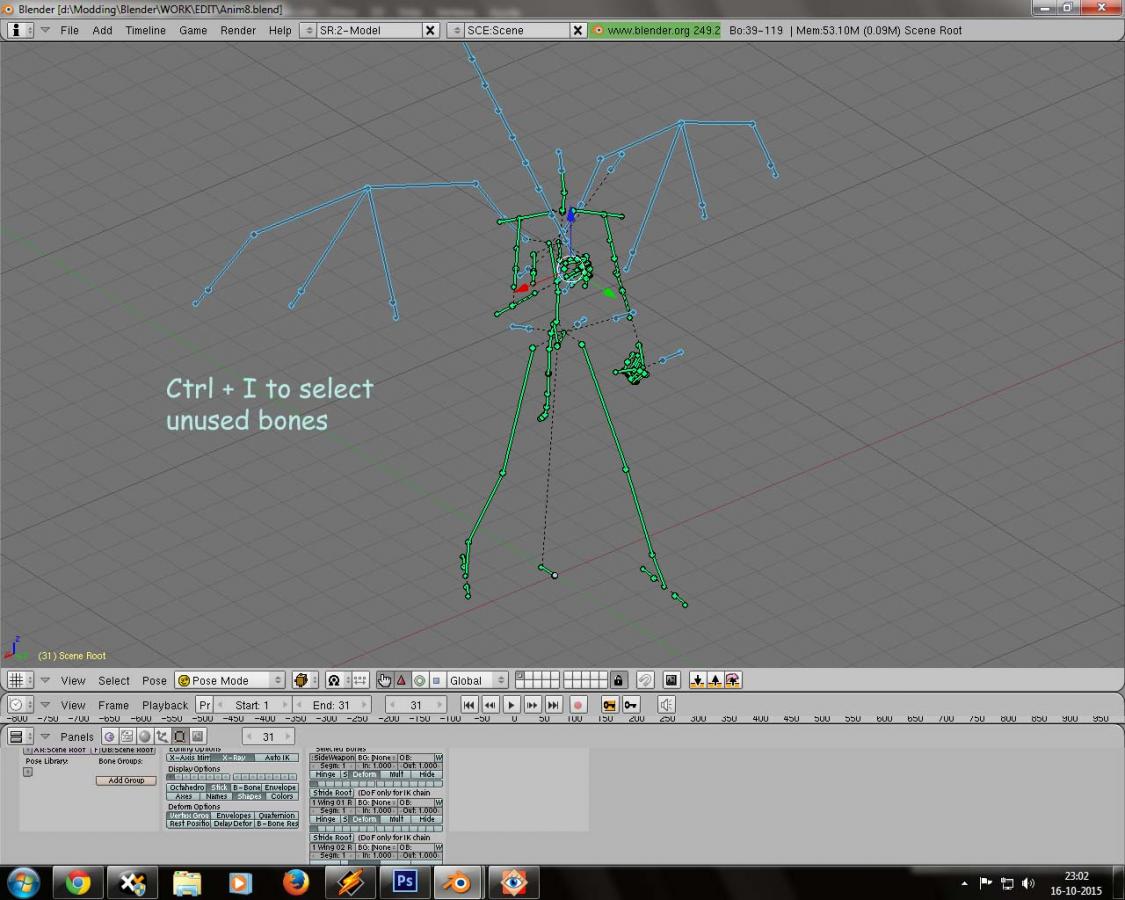Open the Render menu
The height and width of the screenshot is (900, 1125).
(238, 30)
